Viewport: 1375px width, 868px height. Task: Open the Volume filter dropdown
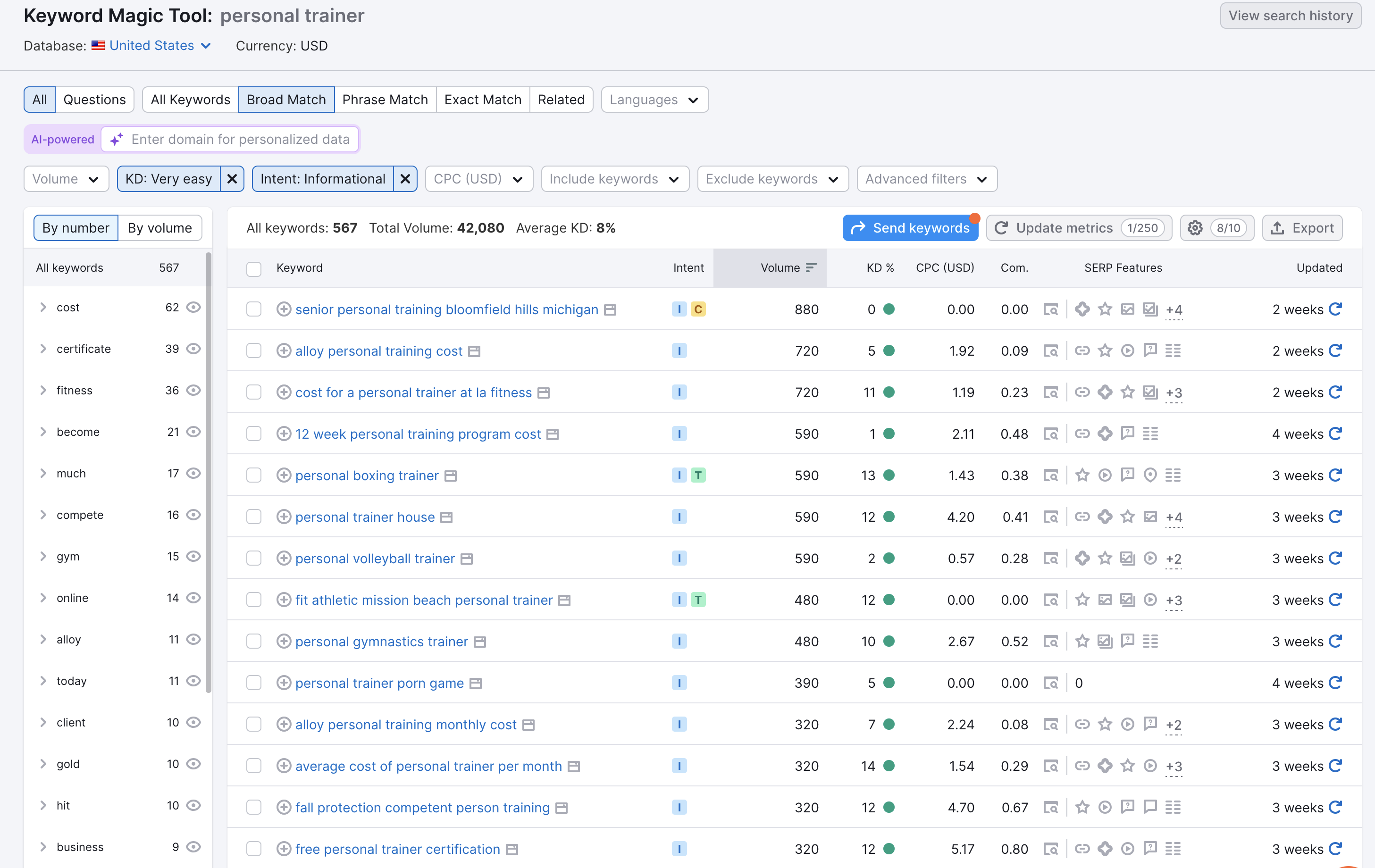coord(66,179)
